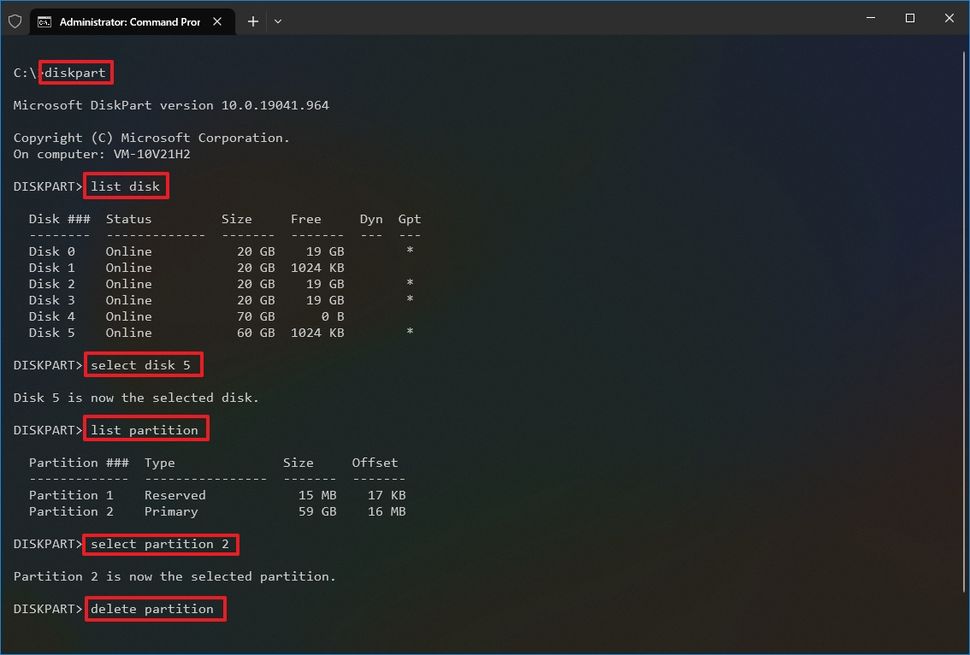Image resolution: width=970 pixels, height=655 pixels.
Task: Click the '0 B' free value of Disk 4
Action: pos(333,316)
